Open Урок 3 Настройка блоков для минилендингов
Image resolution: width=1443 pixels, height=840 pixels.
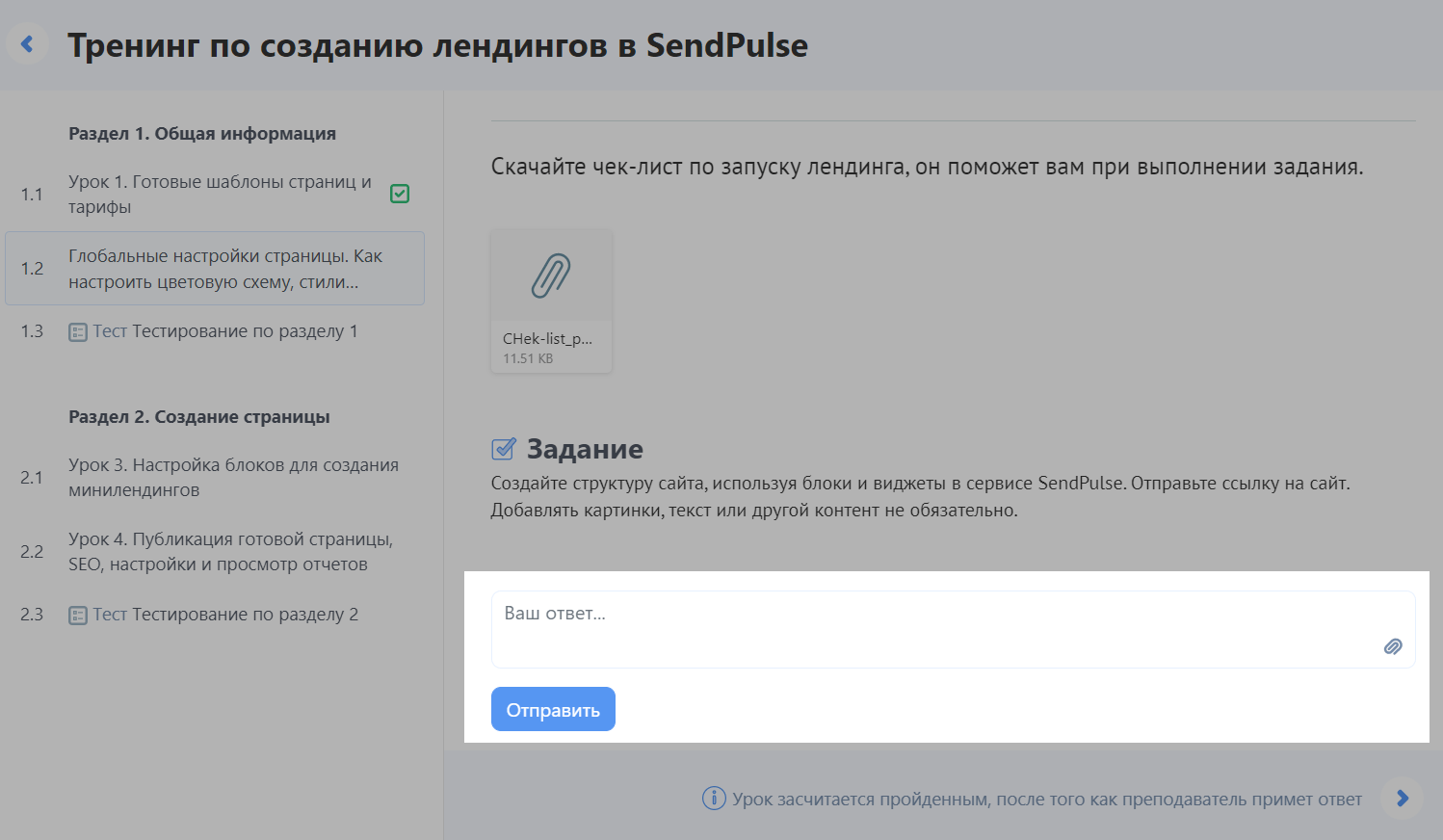[x=214, y=478]
